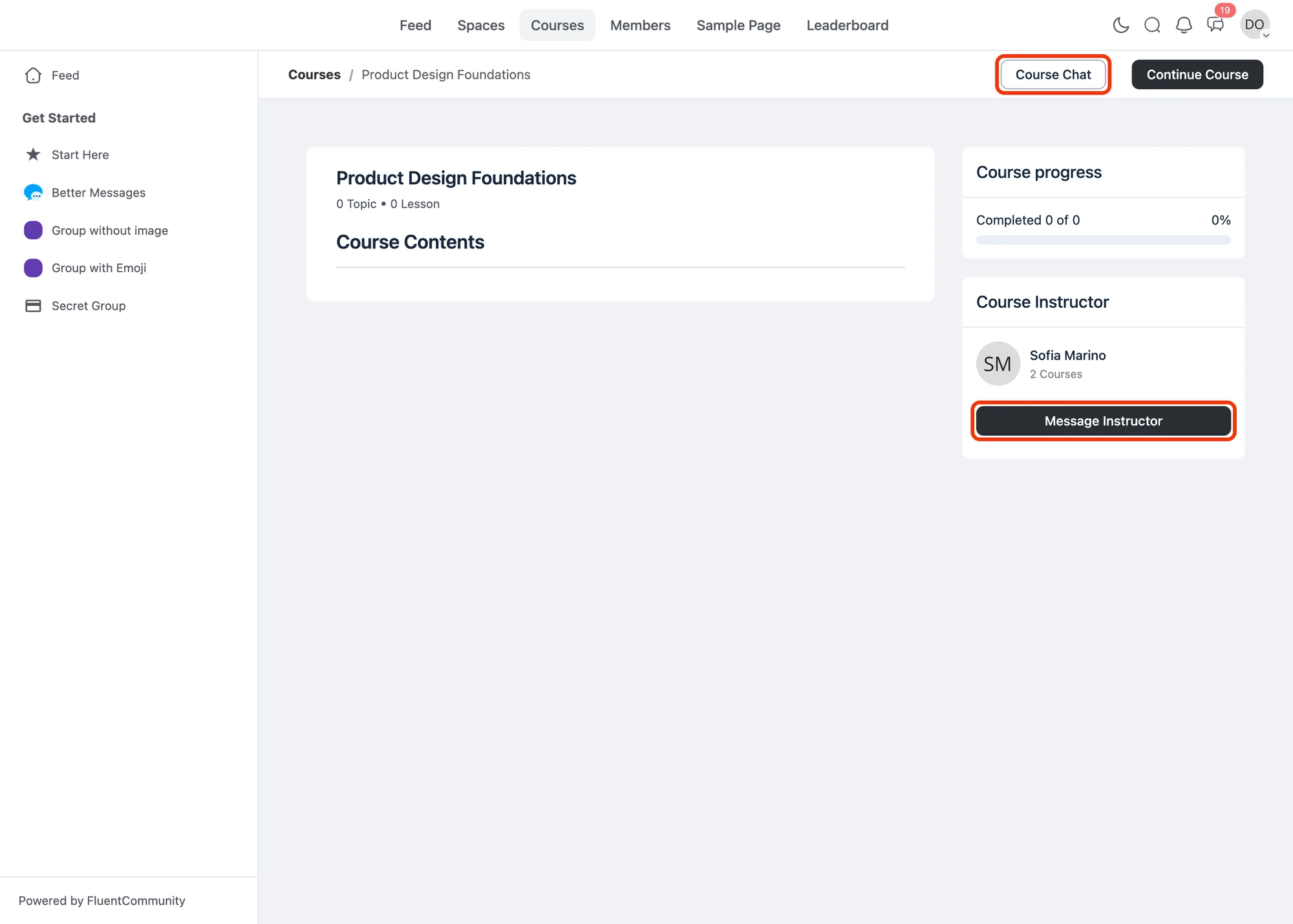Toggle dark mode moon icon

(1121, 25)
